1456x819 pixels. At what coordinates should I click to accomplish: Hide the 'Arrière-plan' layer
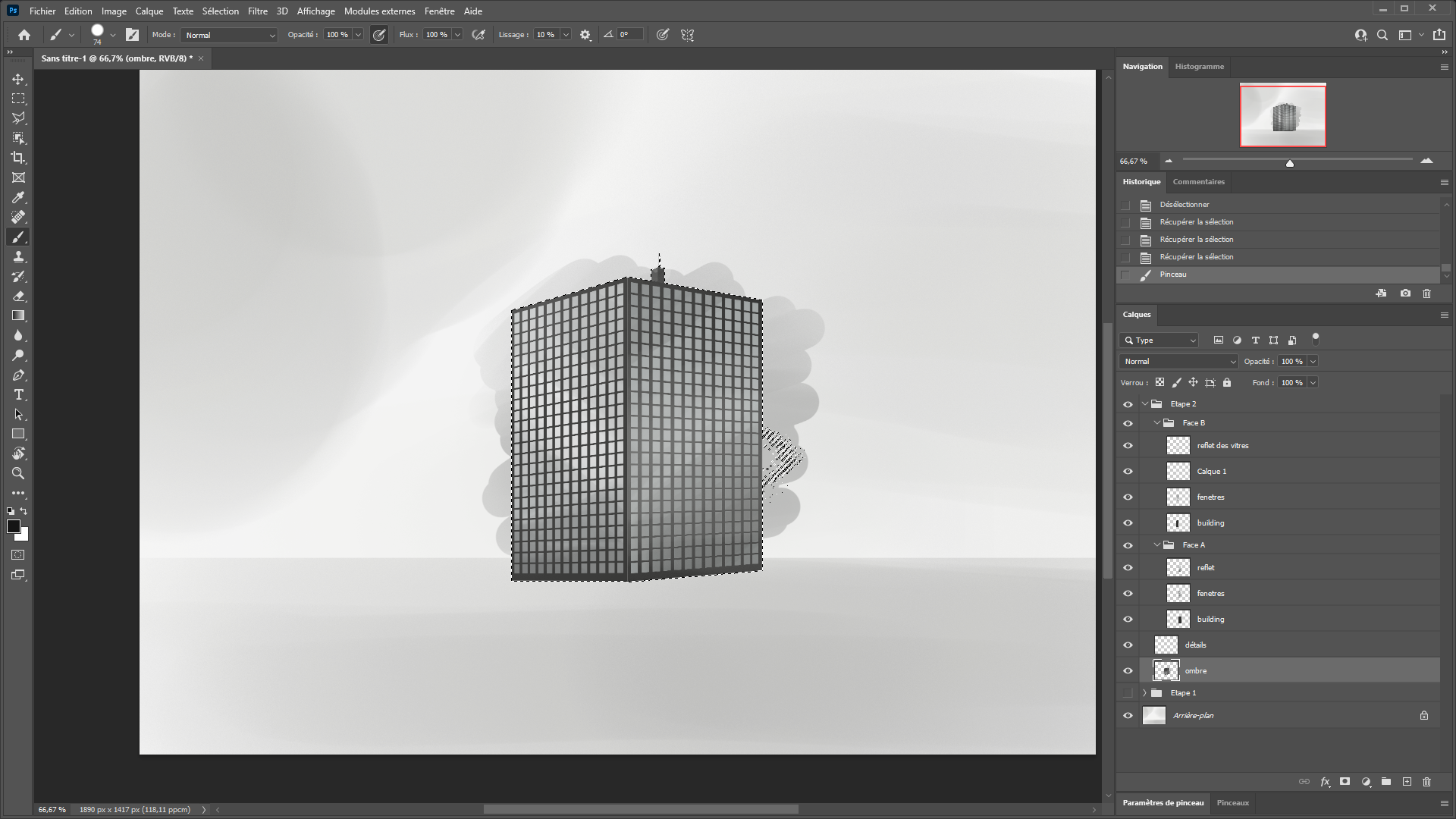pyautogui.click(x=1128, y=715)
